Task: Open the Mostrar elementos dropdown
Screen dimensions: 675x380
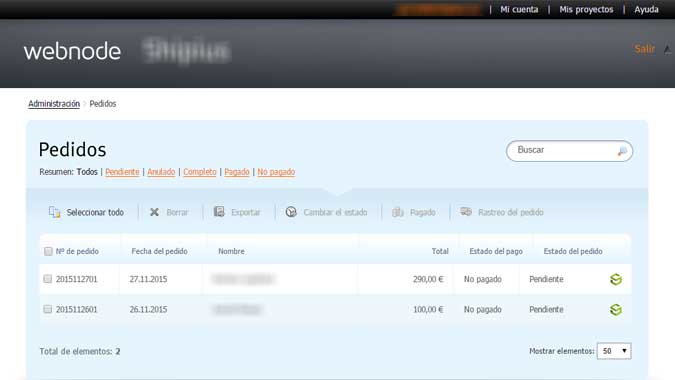Action: (614, 351)
